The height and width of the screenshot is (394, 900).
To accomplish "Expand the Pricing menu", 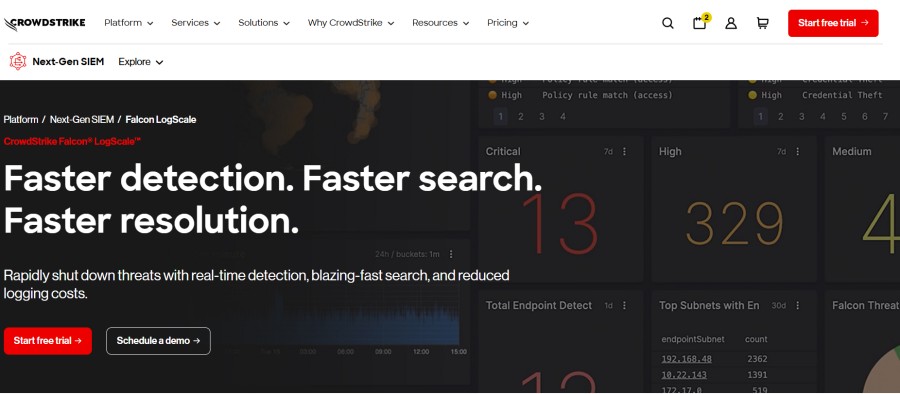I will 508,23.
